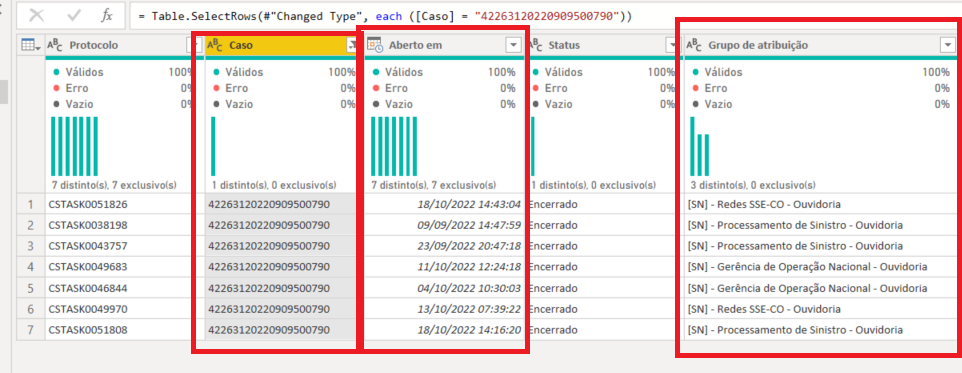Click "3 distinto(s), 0 exclusivo(s)" under Grupo de atribuição

(752, 185)
